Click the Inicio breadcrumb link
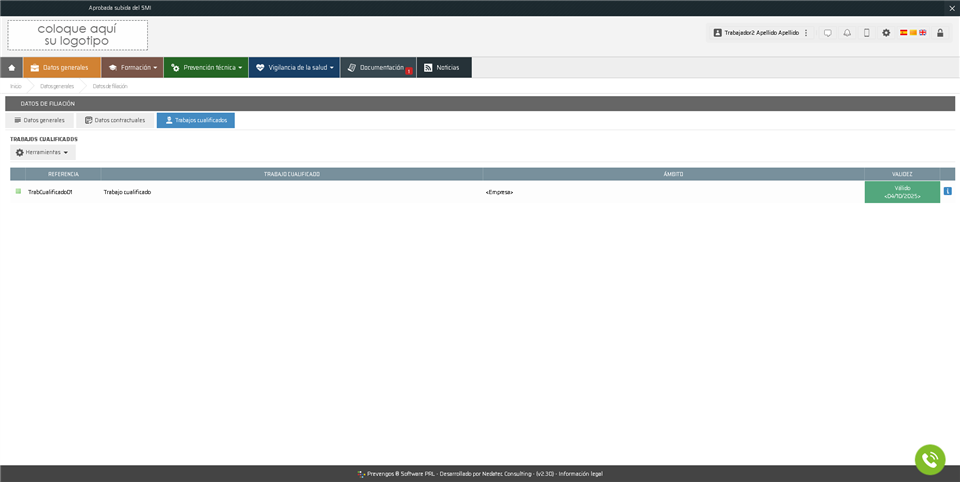The height and width of the screenshot is (482, 960). click(15, 86)
